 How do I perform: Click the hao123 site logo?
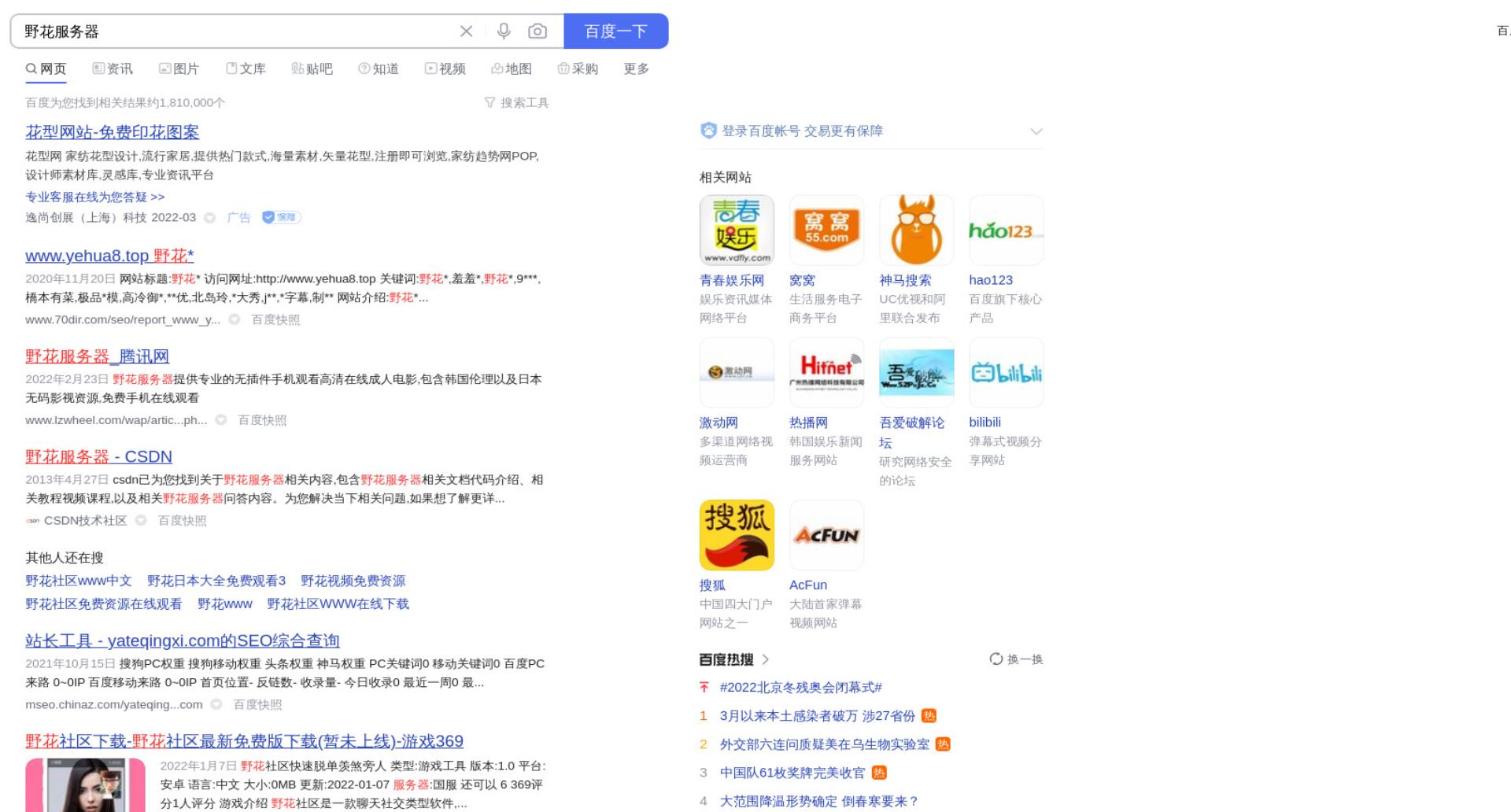pos(1006,230)
